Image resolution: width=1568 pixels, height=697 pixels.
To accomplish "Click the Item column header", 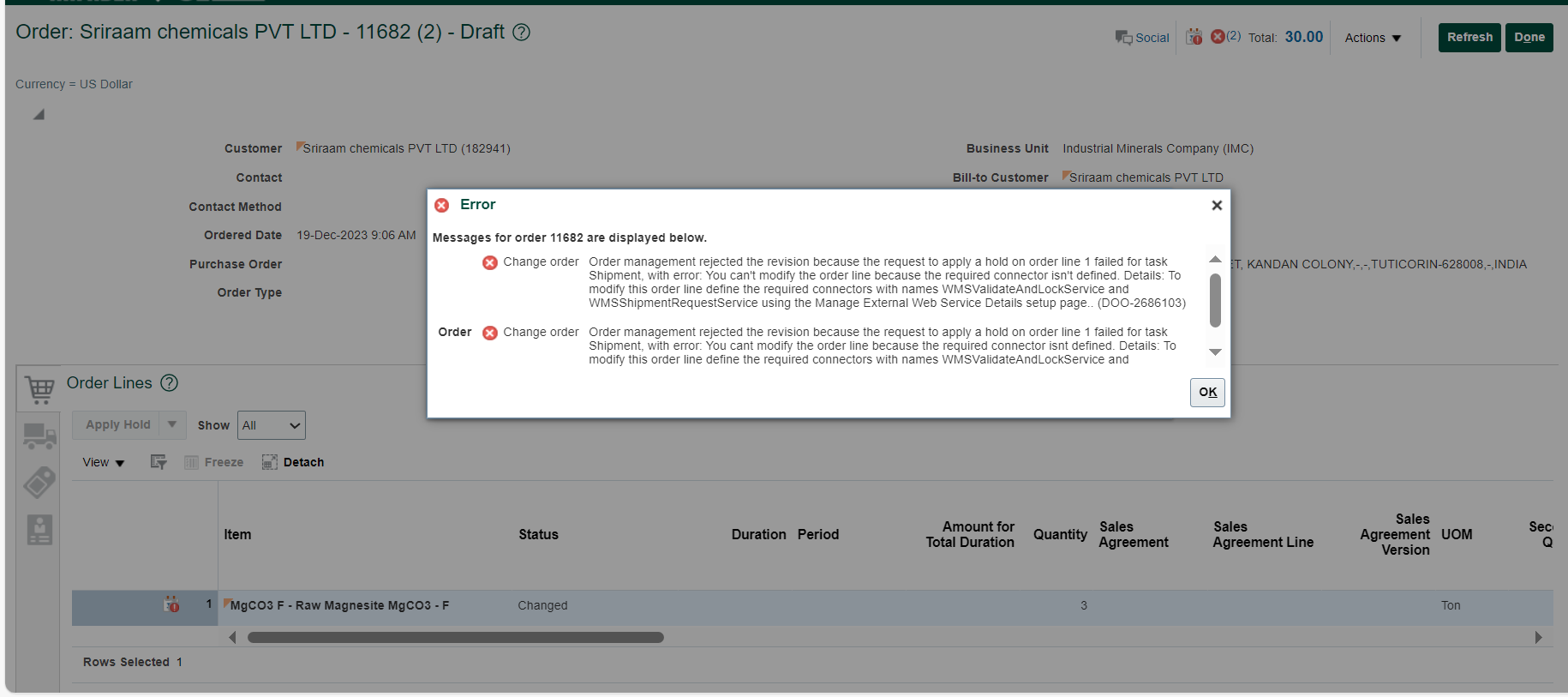I will click(238, 535).
